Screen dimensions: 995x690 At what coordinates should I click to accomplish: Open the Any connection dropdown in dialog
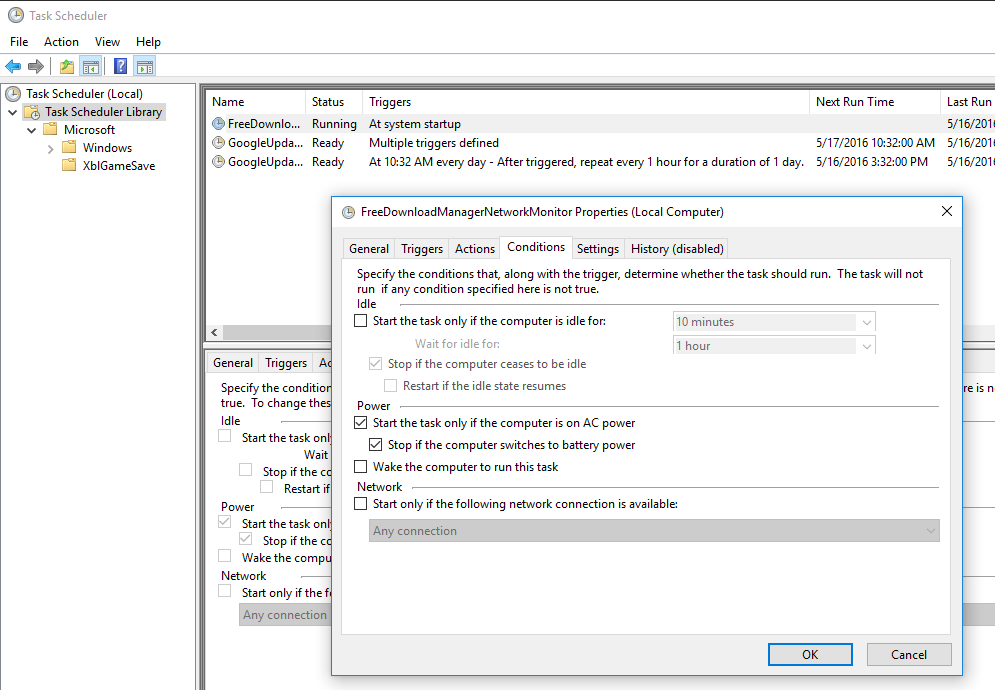(x=654, y=531)
